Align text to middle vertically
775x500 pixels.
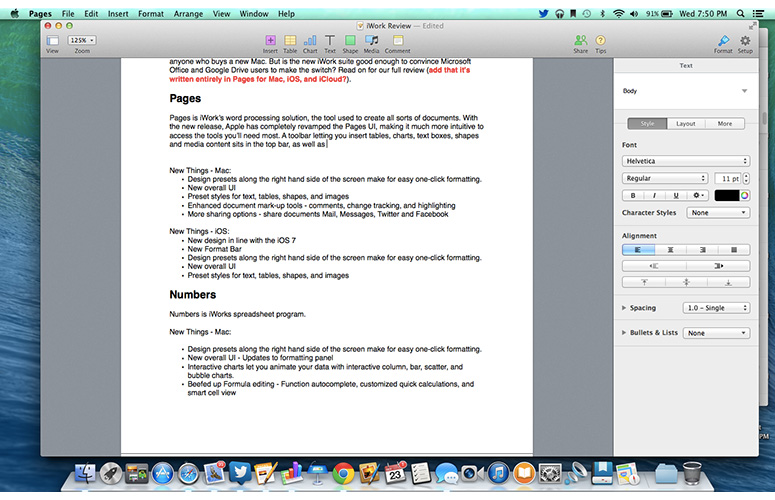pyautogui.click(x=687, y=282)
